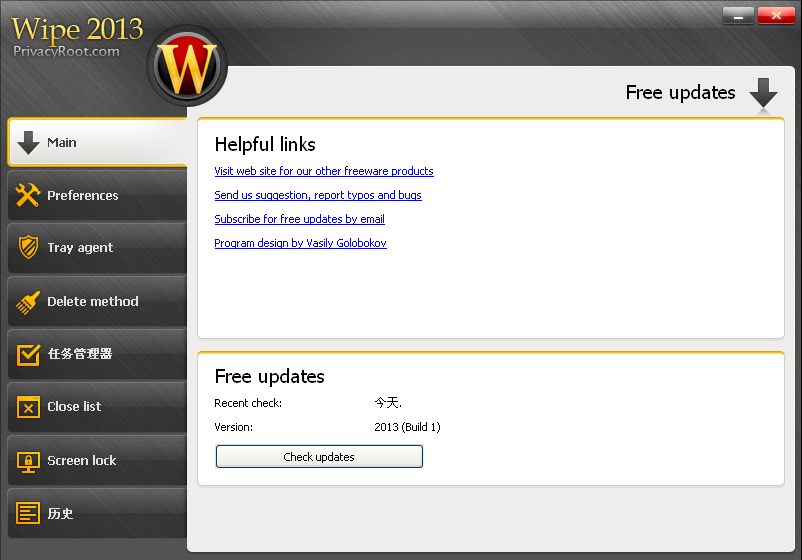
Task: Follow Subscribe for free updates by email
Action: pyautogui.click(x=299, y=219)
